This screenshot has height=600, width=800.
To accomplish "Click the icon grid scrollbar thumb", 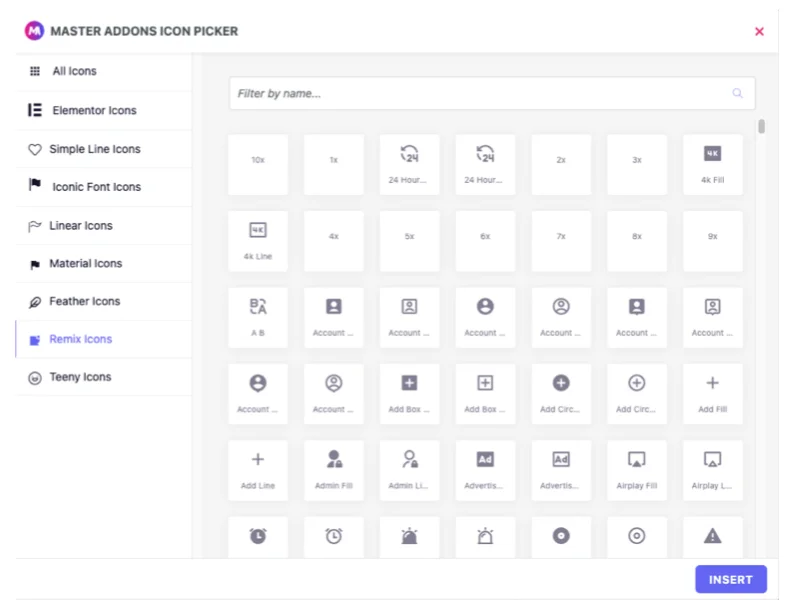I will [x=761, y=126].
